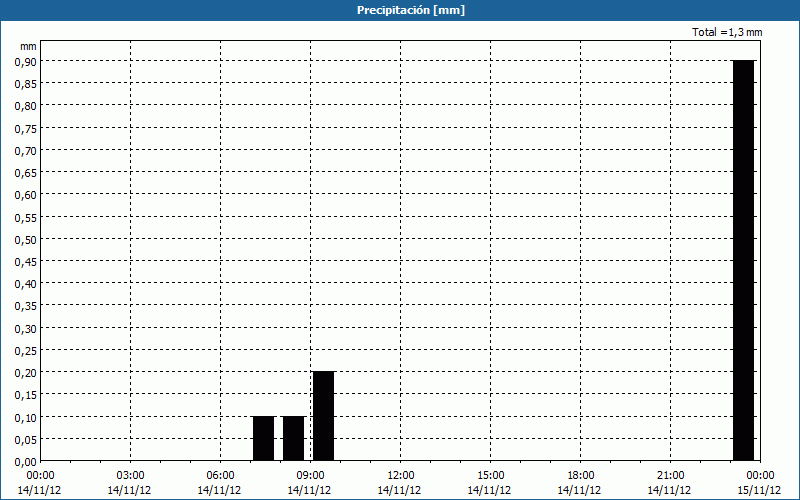Click the 0,00 y-axis value
This screenshot has width=800, height=500.
click(x=26, y=462)
